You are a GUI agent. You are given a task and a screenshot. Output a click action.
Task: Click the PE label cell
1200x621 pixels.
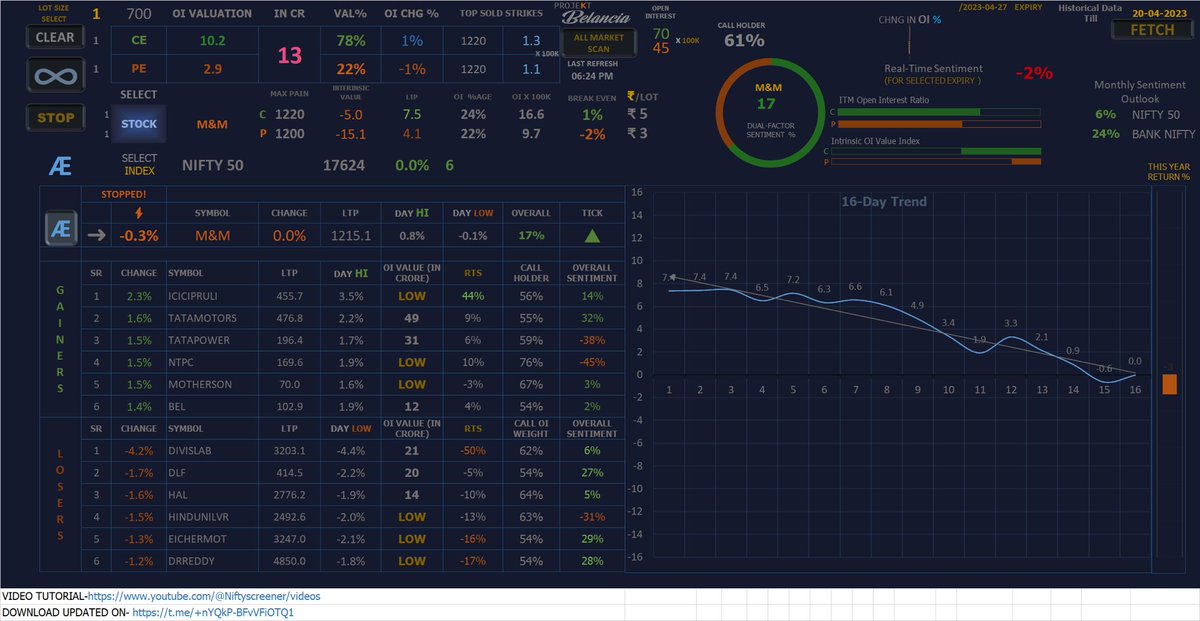click(x=139, y=69)
